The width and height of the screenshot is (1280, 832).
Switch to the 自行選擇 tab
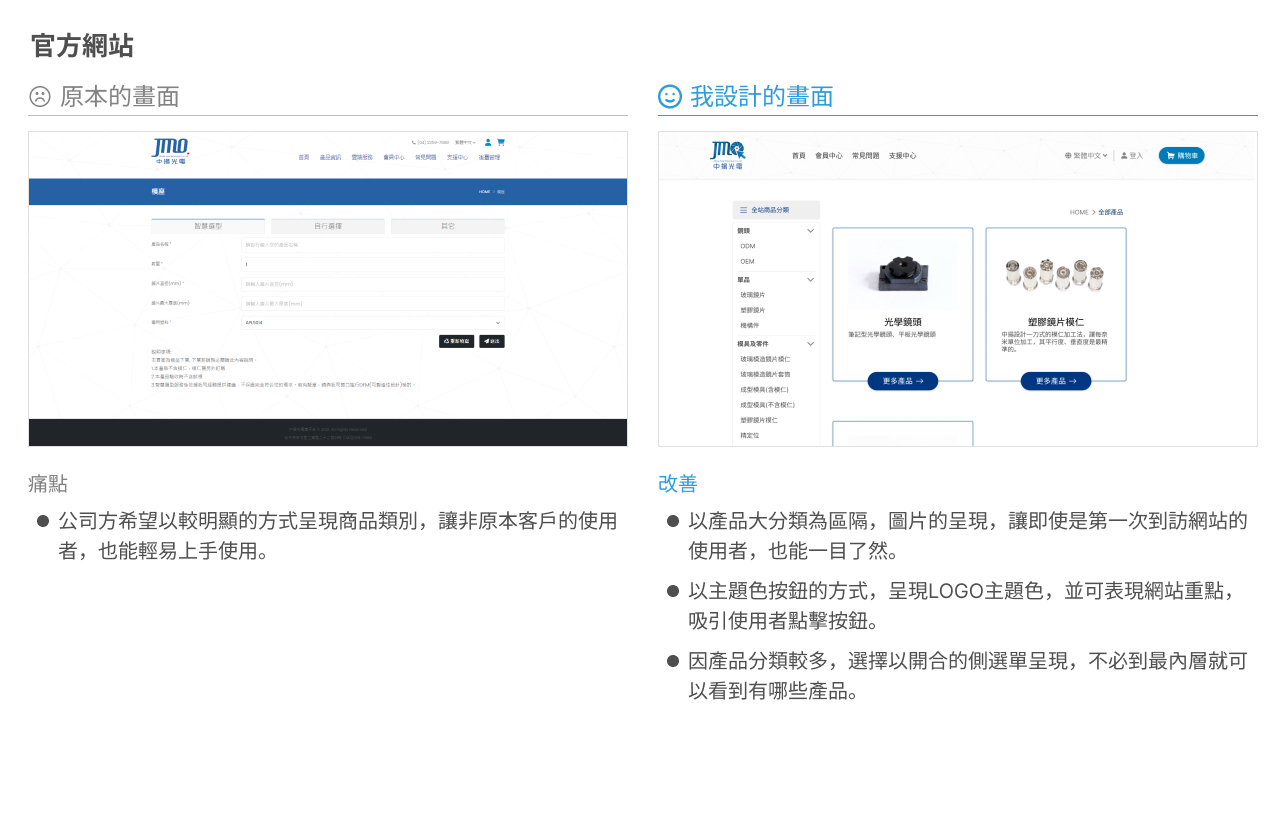tap(328, 227)
